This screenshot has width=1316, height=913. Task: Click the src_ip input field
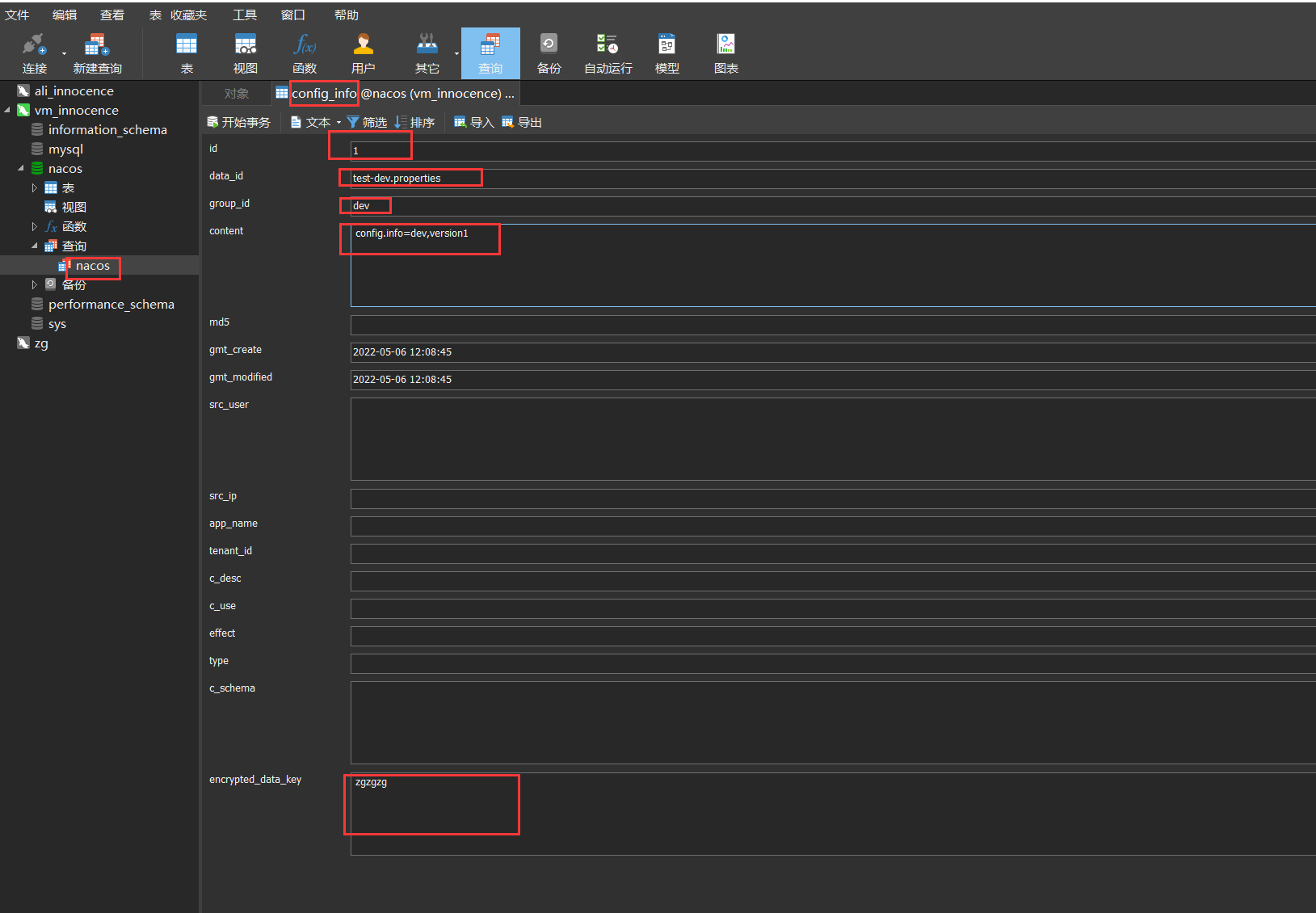833,499
